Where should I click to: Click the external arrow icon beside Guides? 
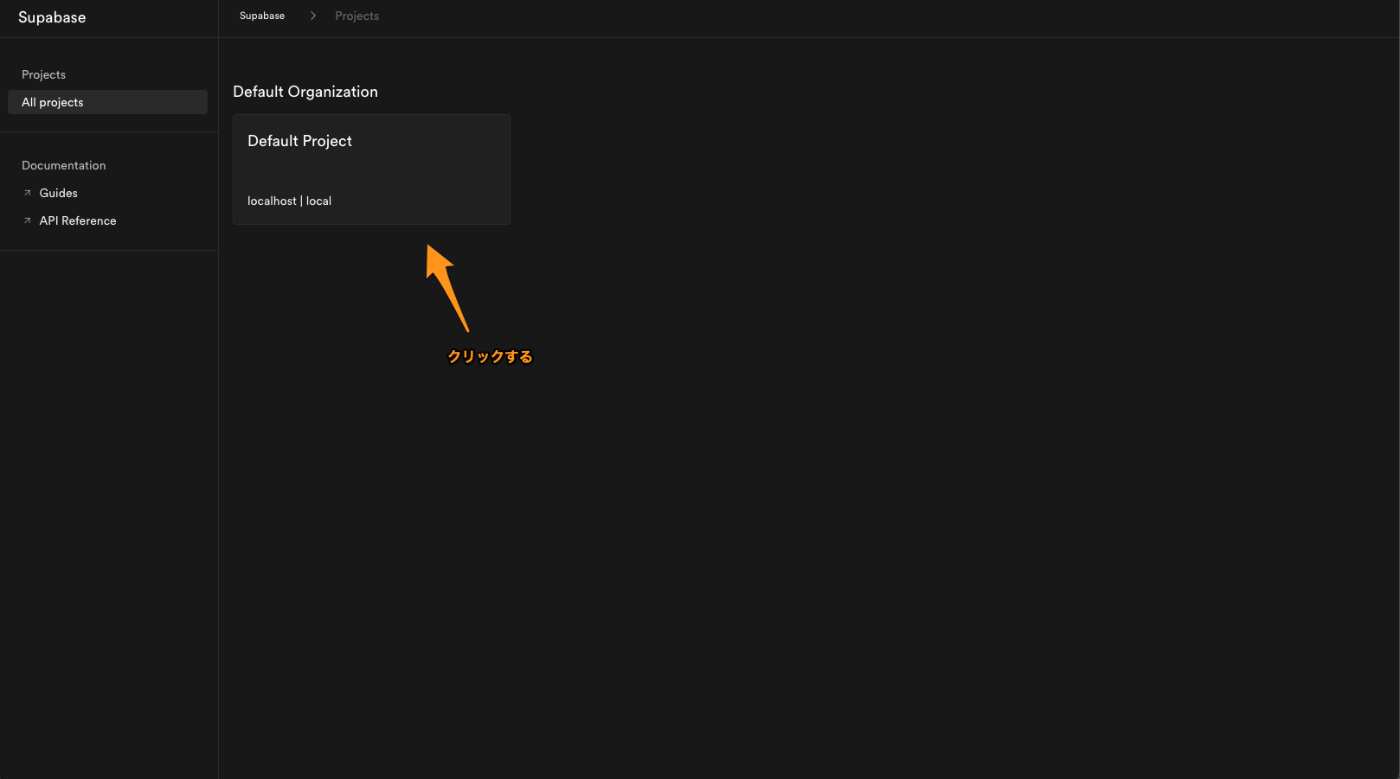27,193
